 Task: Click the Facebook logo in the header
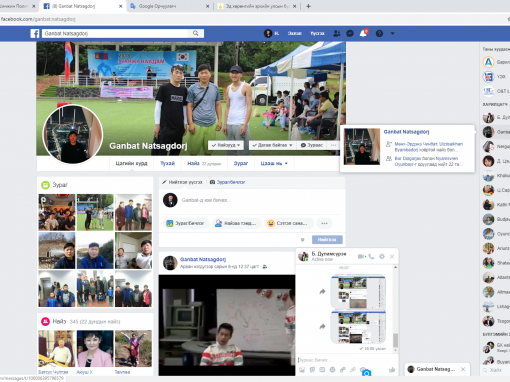click(35, 33)
